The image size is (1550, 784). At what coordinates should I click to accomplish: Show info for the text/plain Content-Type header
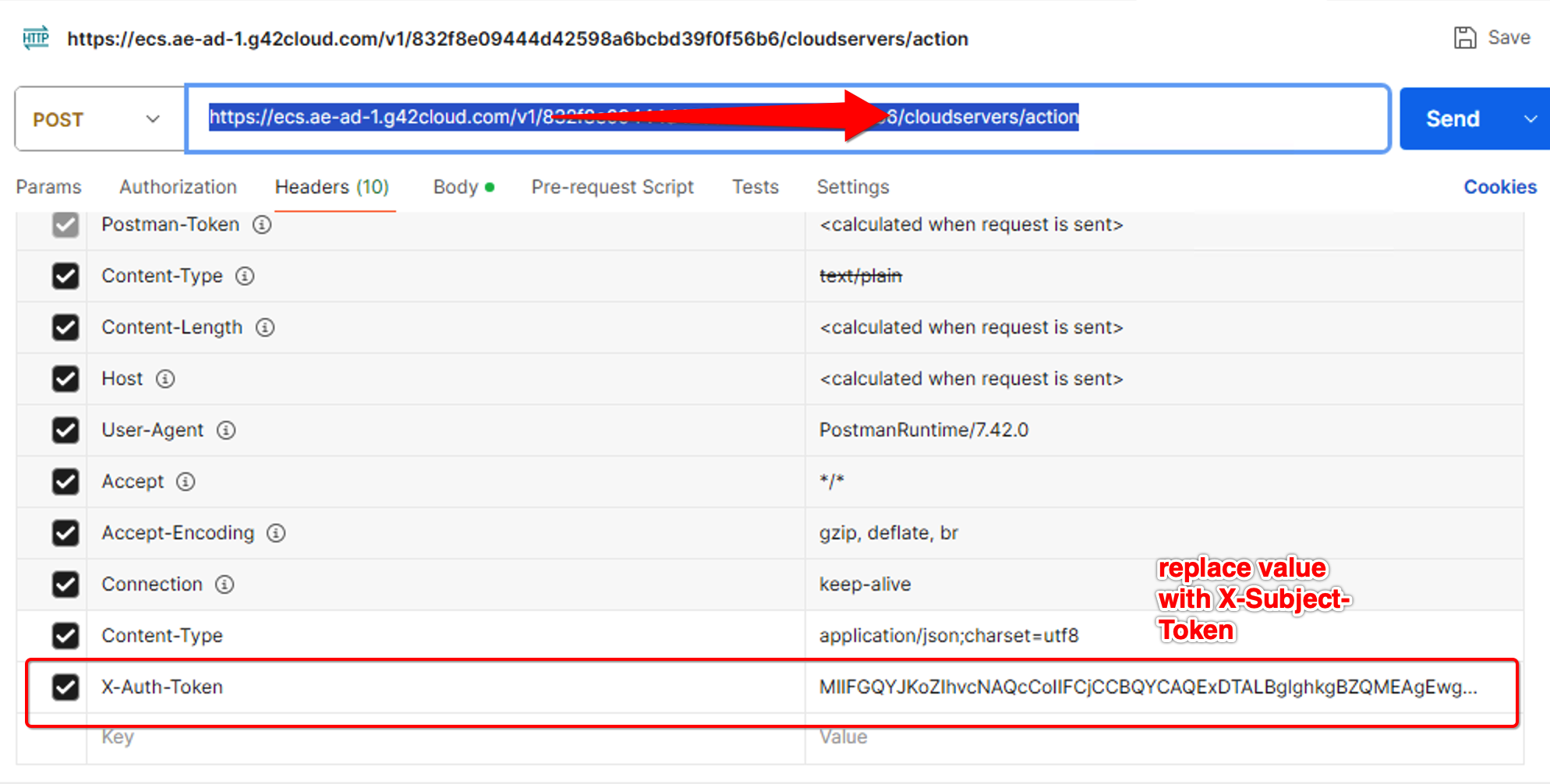point(245,276)
